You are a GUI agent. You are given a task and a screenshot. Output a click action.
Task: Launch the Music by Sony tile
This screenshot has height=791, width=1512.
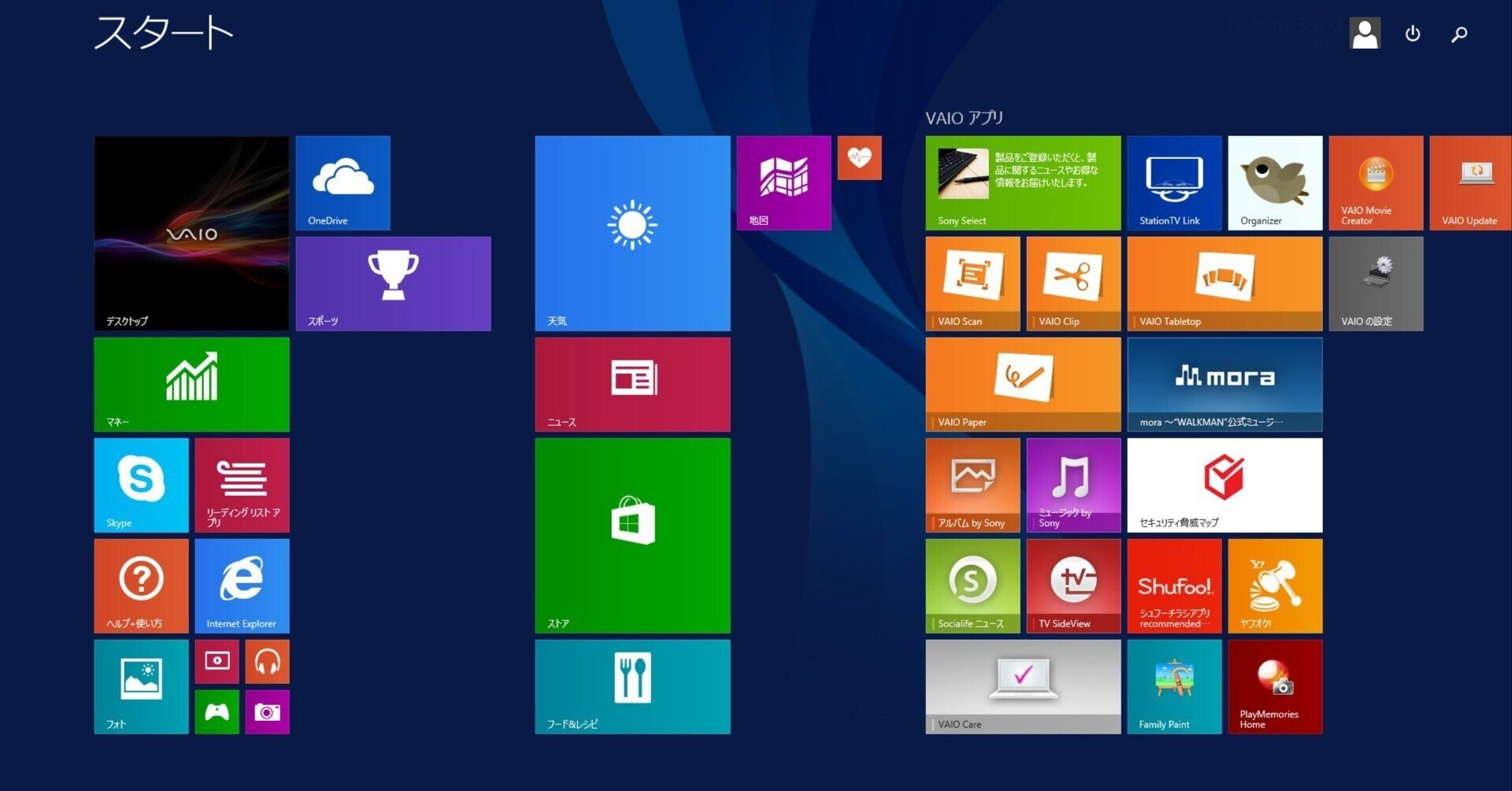tap(1073, 485)
